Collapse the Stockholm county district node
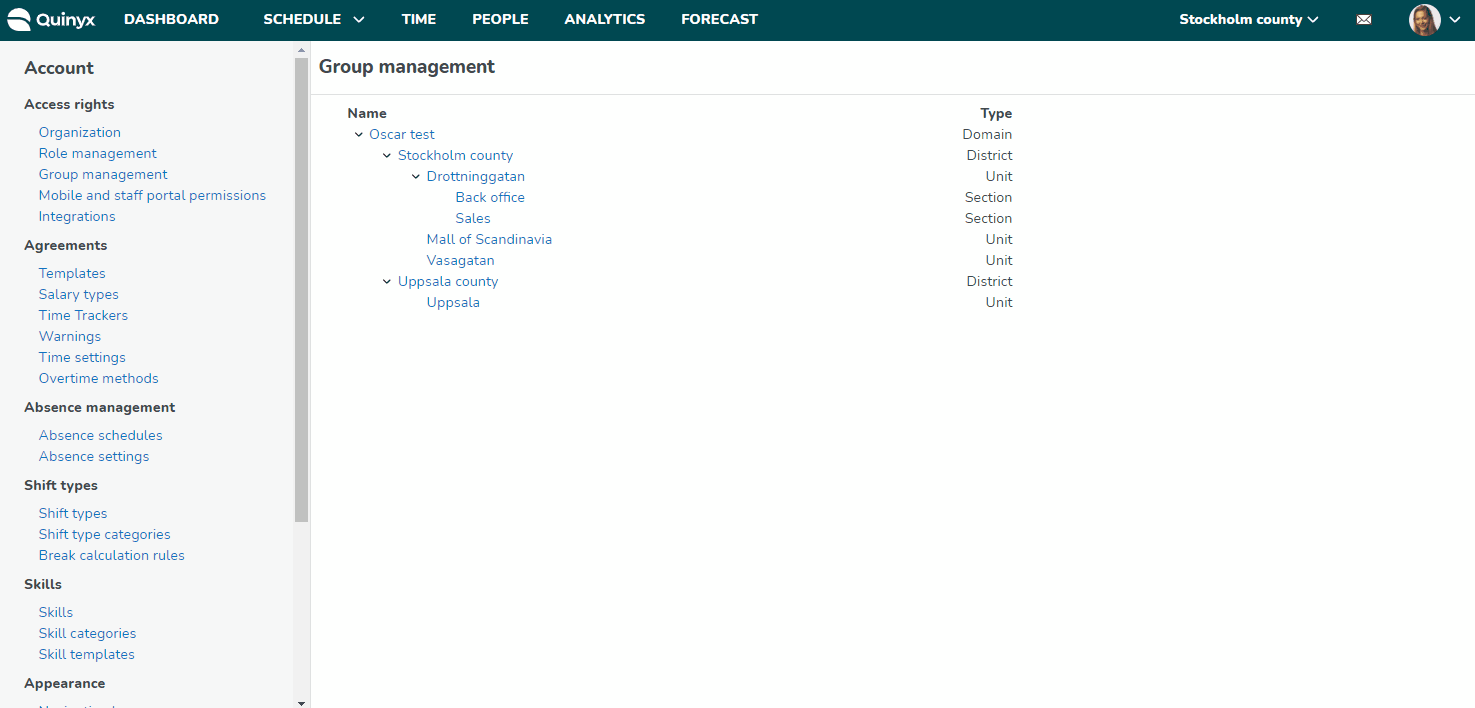This screenshot has width=1475, height=708. [387, 155]
